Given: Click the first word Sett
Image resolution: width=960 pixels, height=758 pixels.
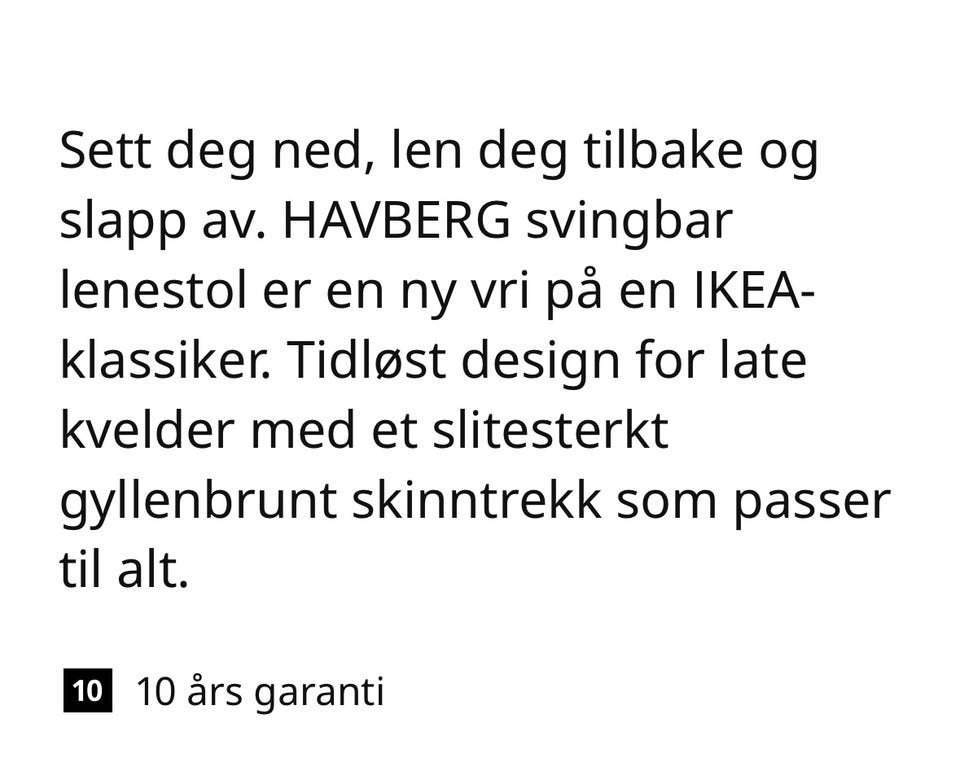Looking at the screenshot, I should click(x=105, y=151).
